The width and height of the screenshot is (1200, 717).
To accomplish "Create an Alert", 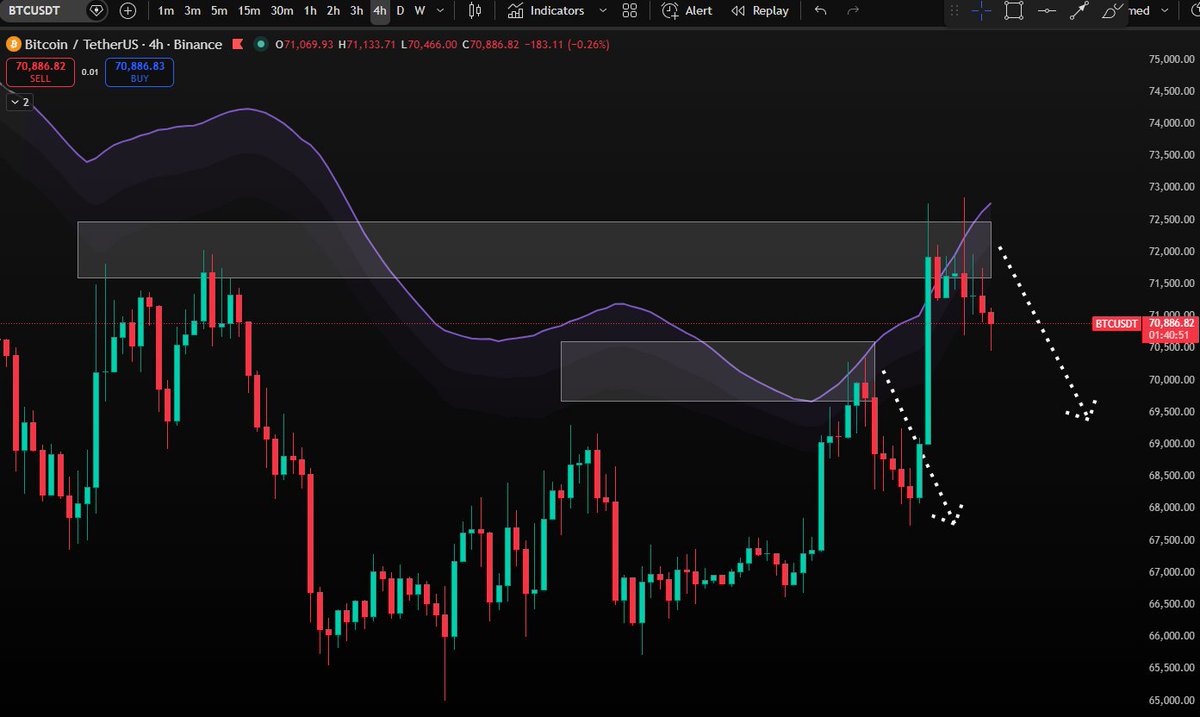I will pyautogui.click(x=690, y=11).
